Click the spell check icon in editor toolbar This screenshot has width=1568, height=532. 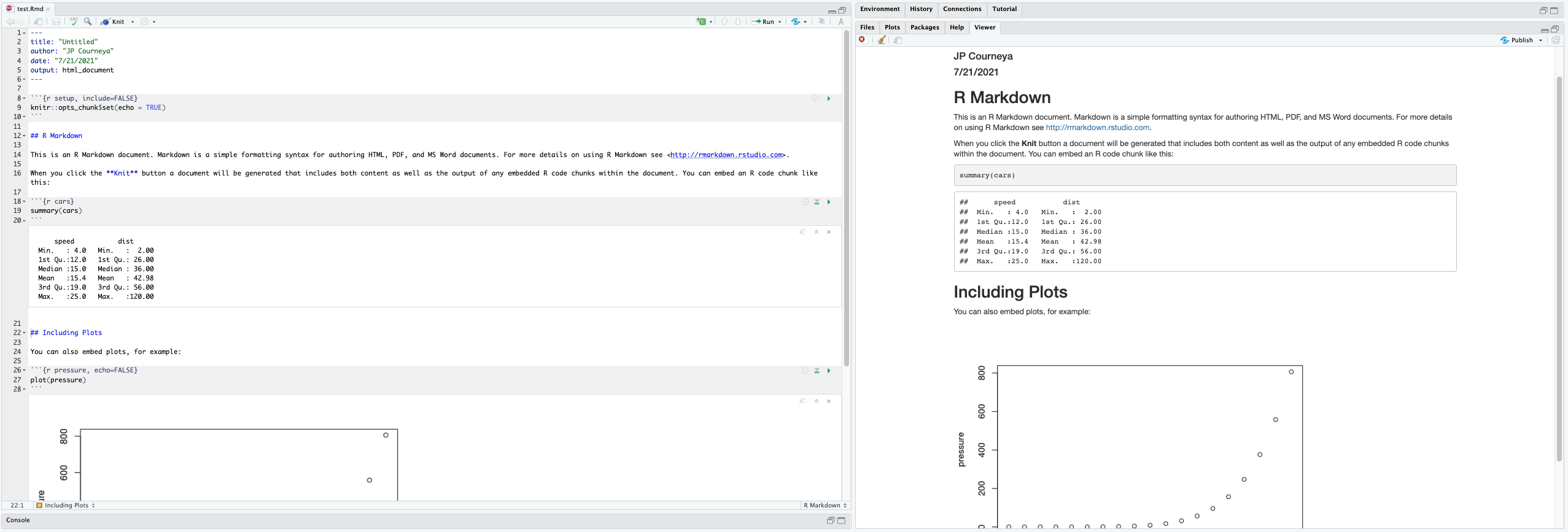[74, 21]
